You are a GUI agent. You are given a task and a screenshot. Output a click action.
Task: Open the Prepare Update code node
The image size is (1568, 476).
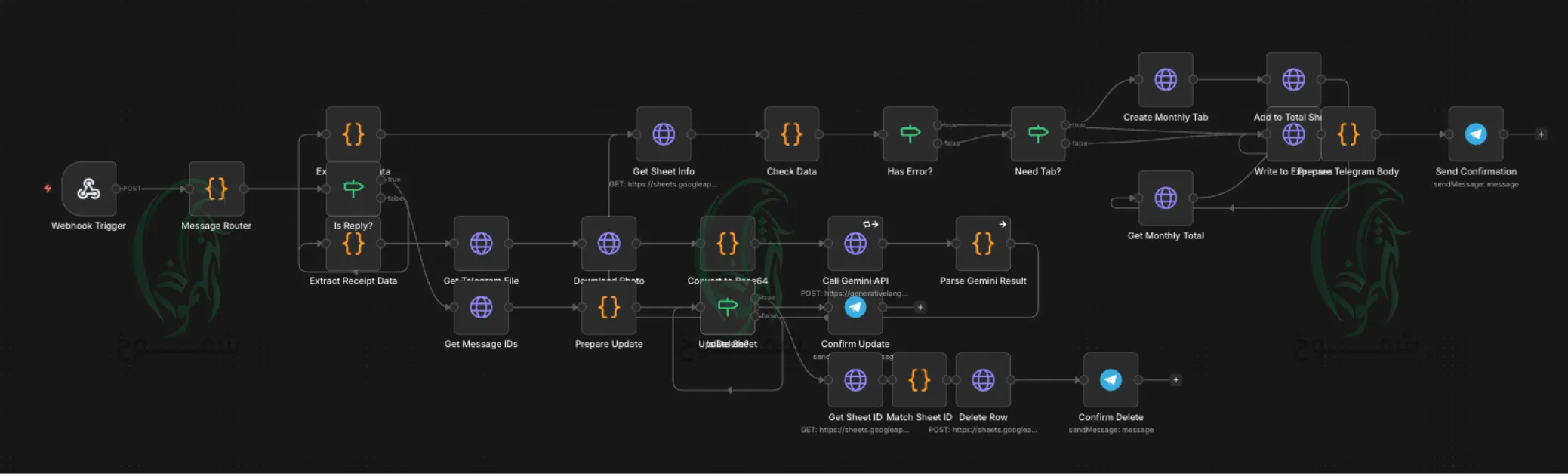coord(608,307)
